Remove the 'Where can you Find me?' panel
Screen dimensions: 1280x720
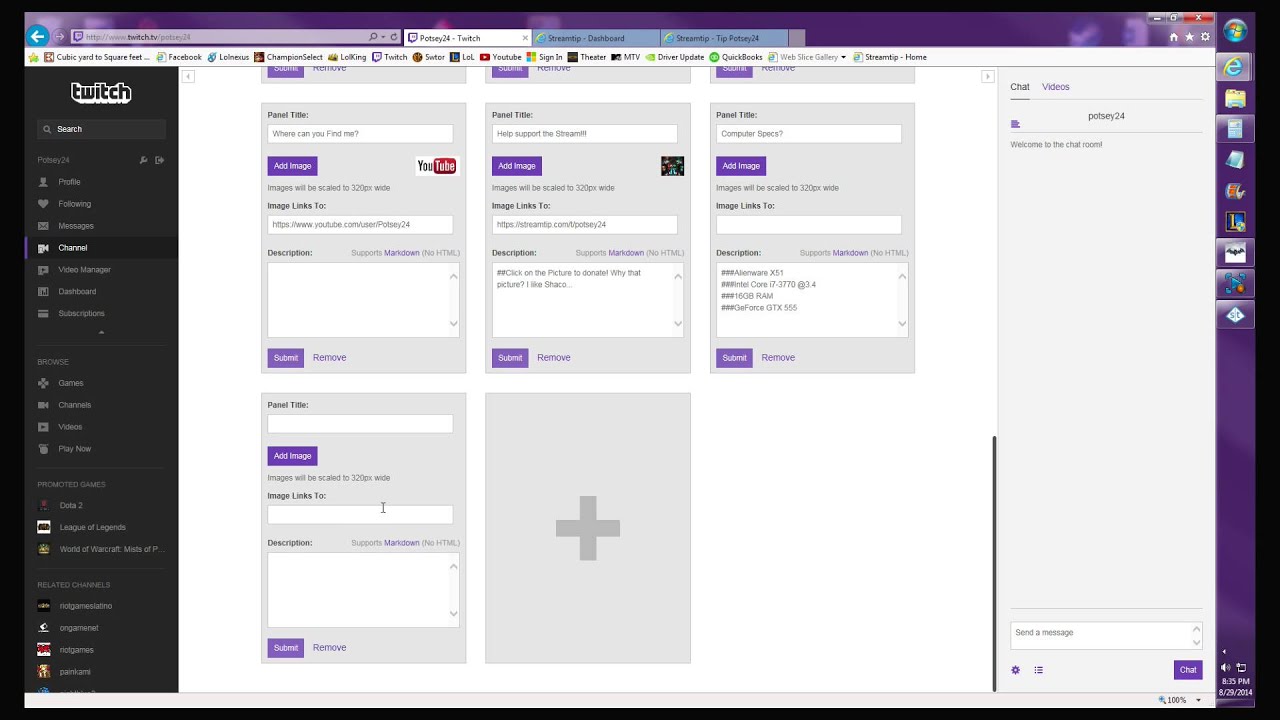coord(329,358)
